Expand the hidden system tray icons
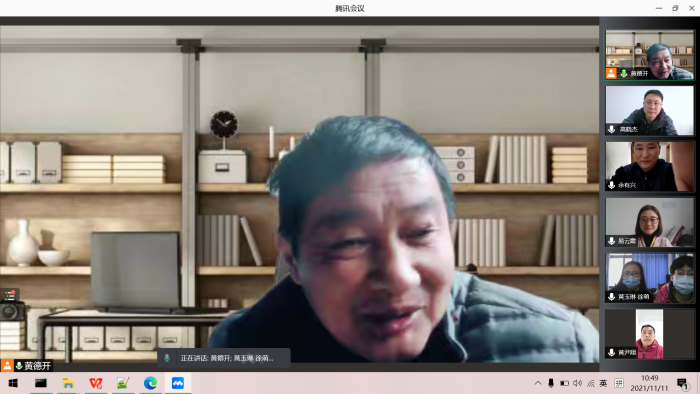The image size is (700, 394). click(x=538, y=383)
